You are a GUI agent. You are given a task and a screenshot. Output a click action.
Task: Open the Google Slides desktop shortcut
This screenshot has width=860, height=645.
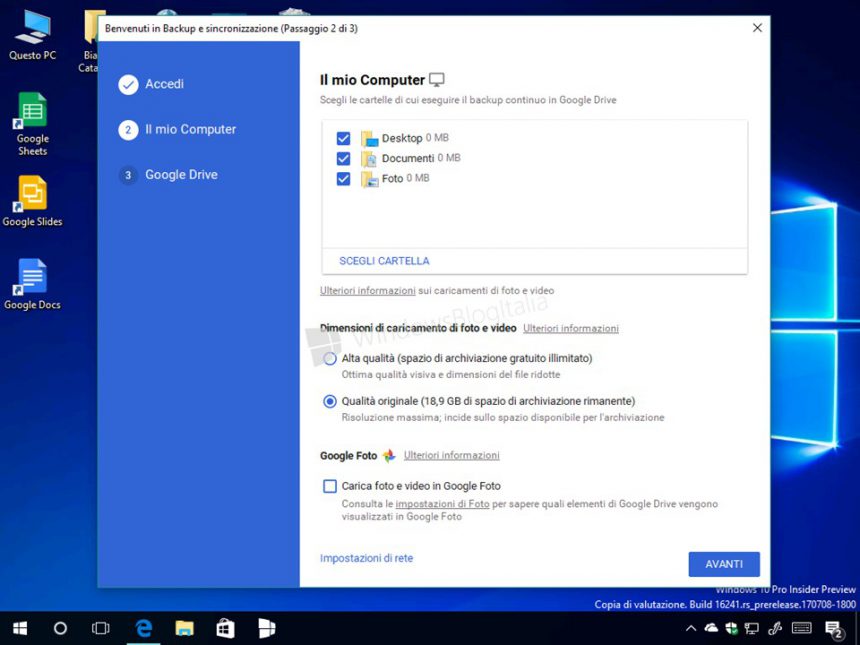32,201
